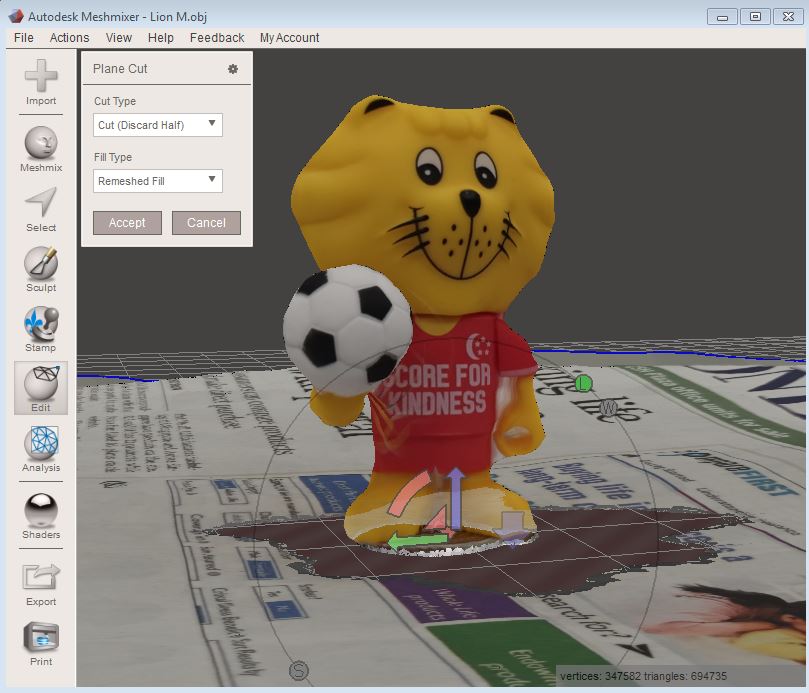The image size is (809, 693).
Task: Open the Import tool
Action: (x=41, y=83)
